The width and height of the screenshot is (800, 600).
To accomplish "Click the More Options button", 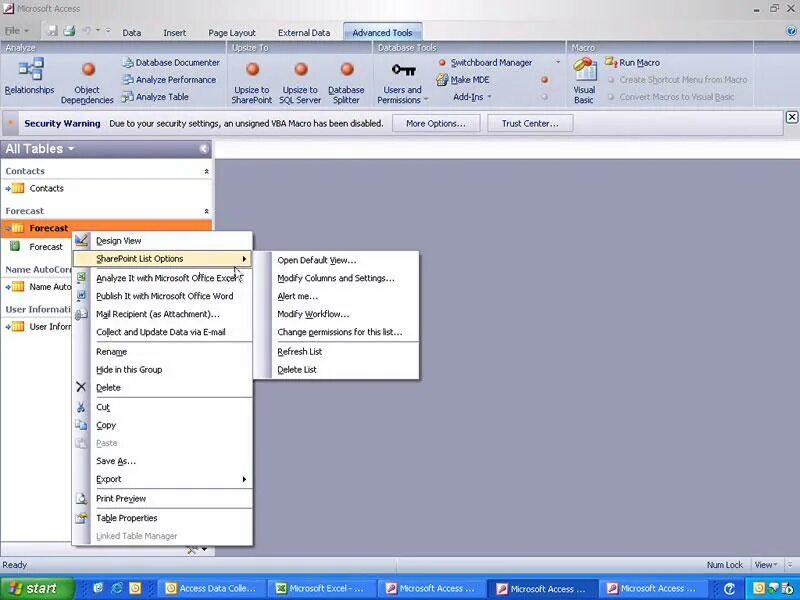I will pyautogui.click(x=436, y=123).
